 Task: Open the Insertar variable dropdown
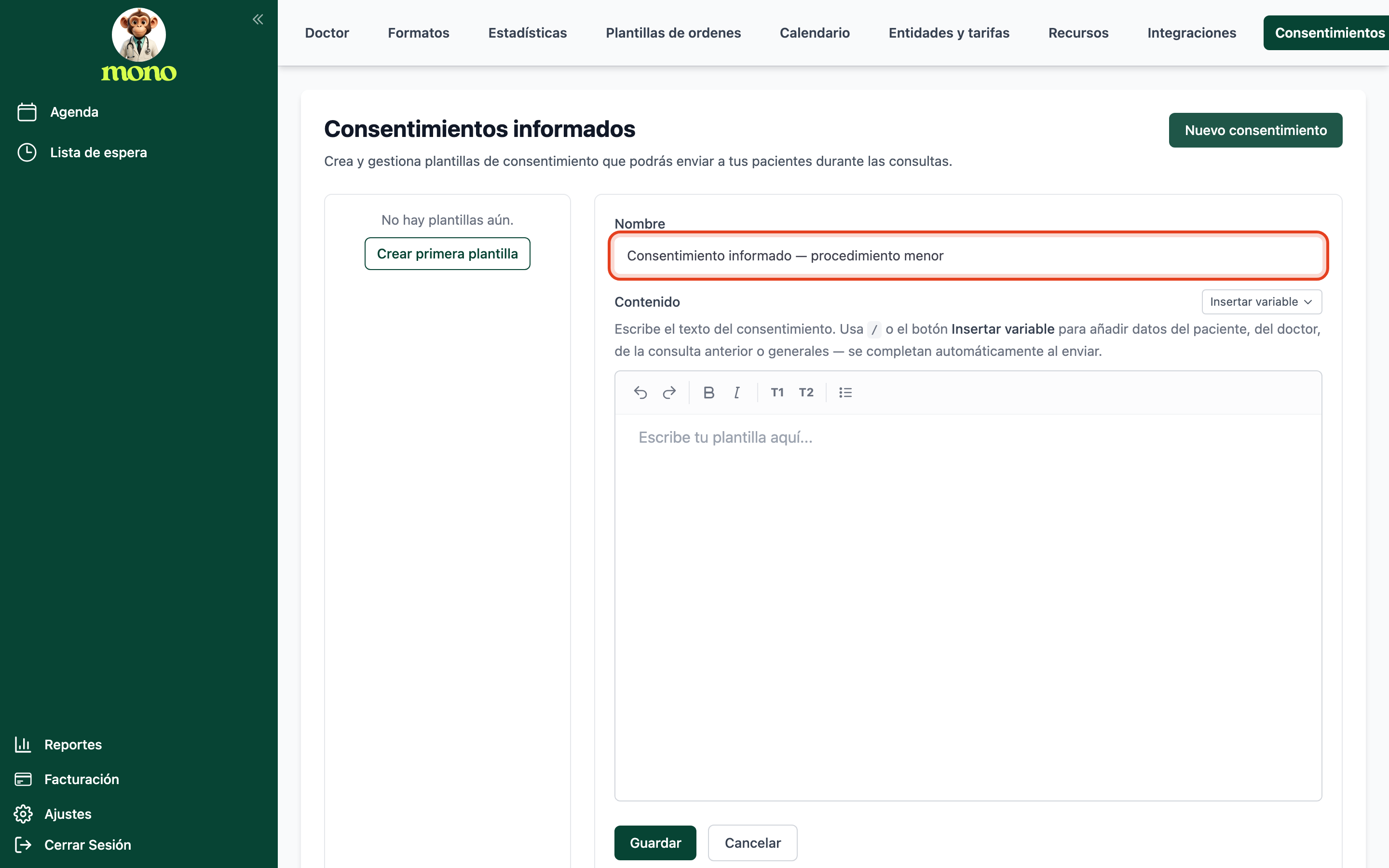pos(1262,302)
